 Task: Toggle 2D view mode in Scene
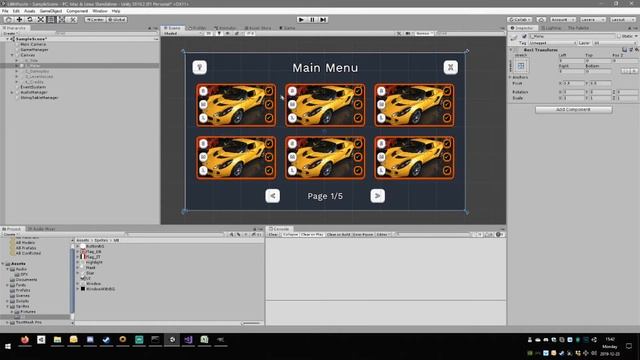(x=209, y=33)
